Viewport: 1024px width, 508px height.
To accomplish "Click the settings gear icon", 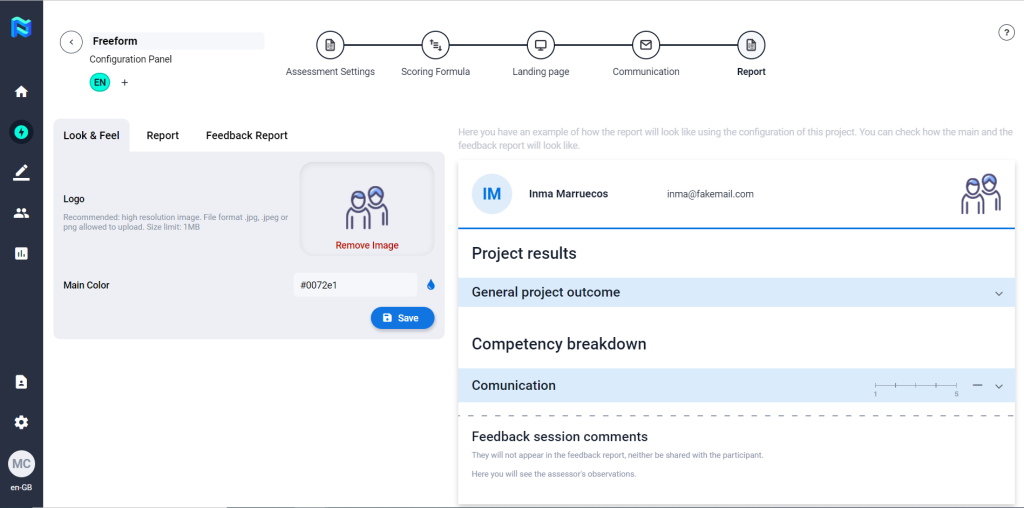I will 21,422.
